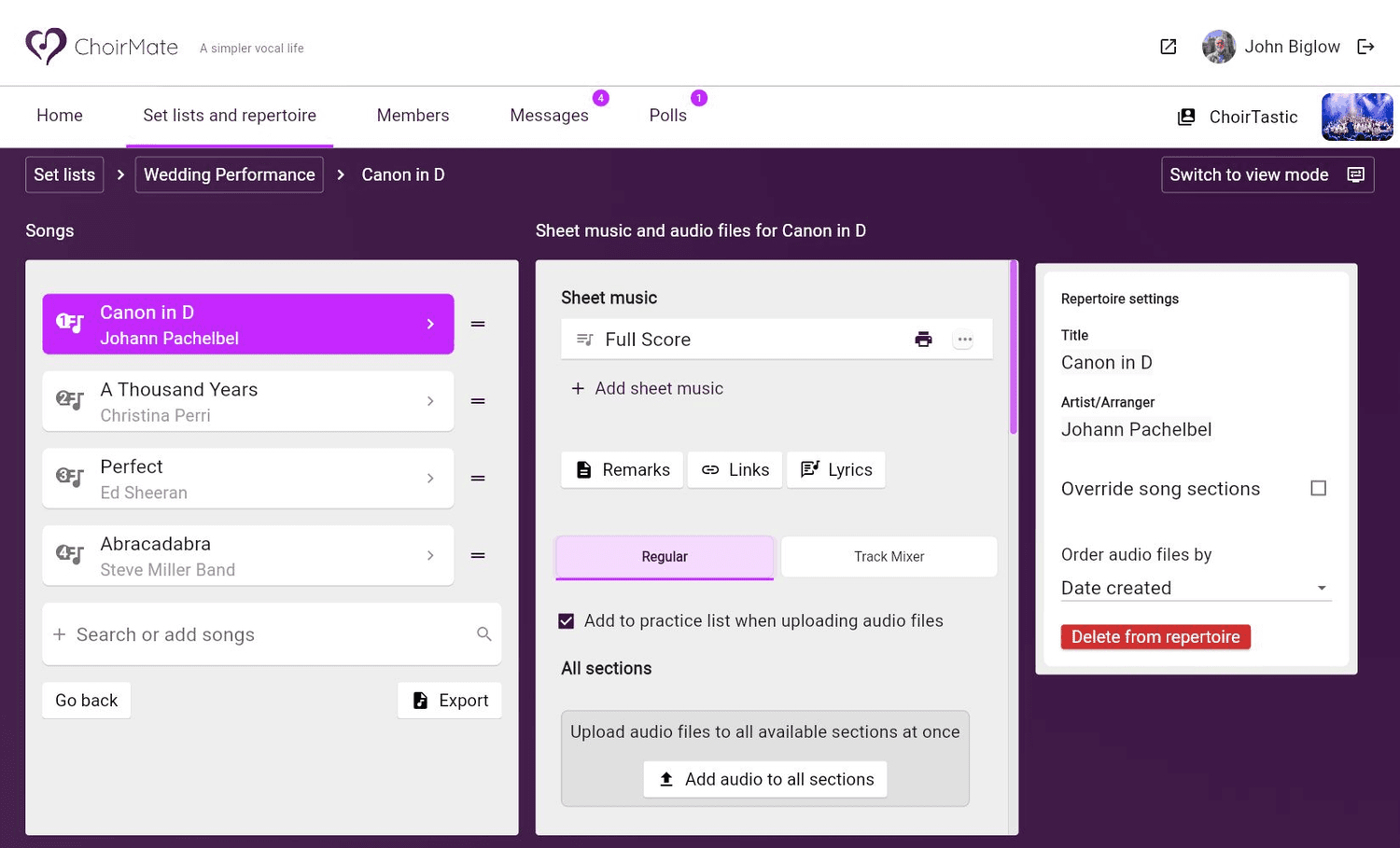Click Switch to view mode button
Viewport: 1400px width, 848px height.
(x=1267, y=174)
